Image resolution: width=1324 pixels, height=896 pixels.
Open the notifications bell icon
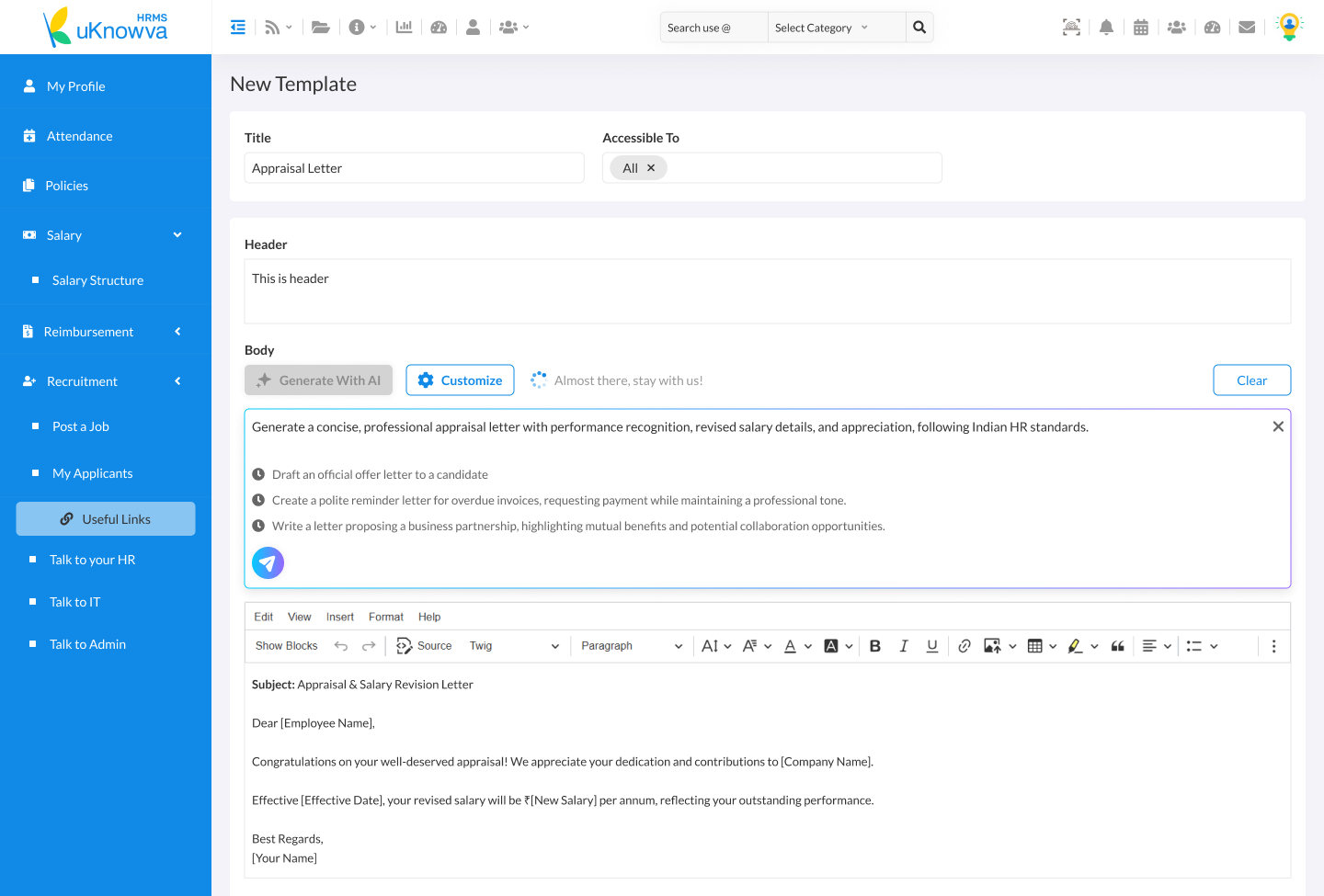tap(1106, 28)
